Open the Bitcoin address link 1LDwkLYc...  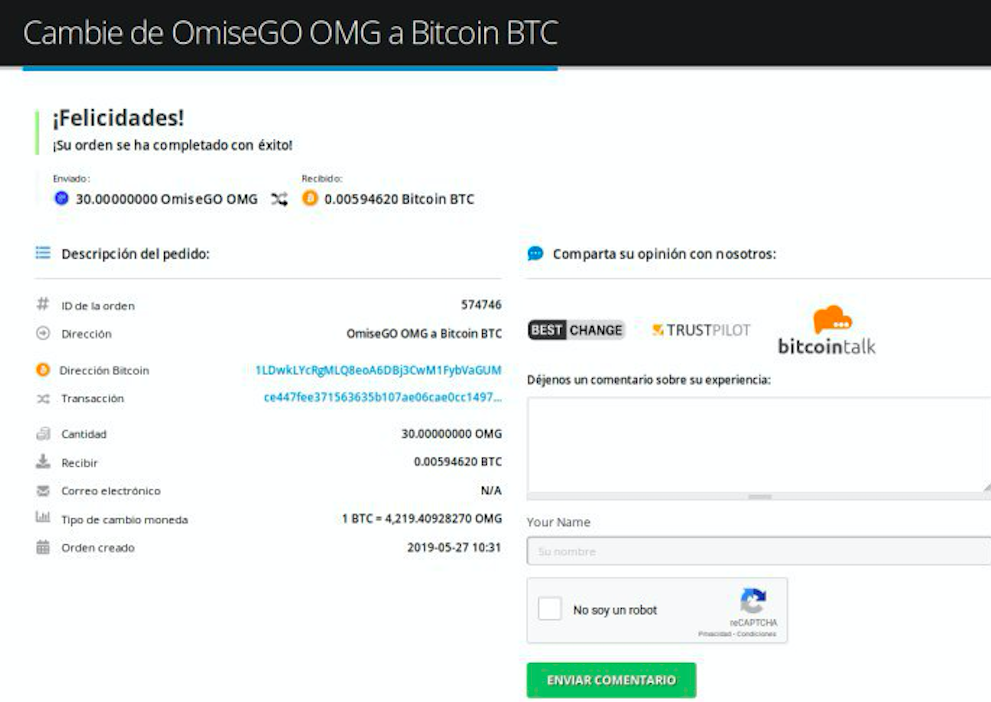378,370
